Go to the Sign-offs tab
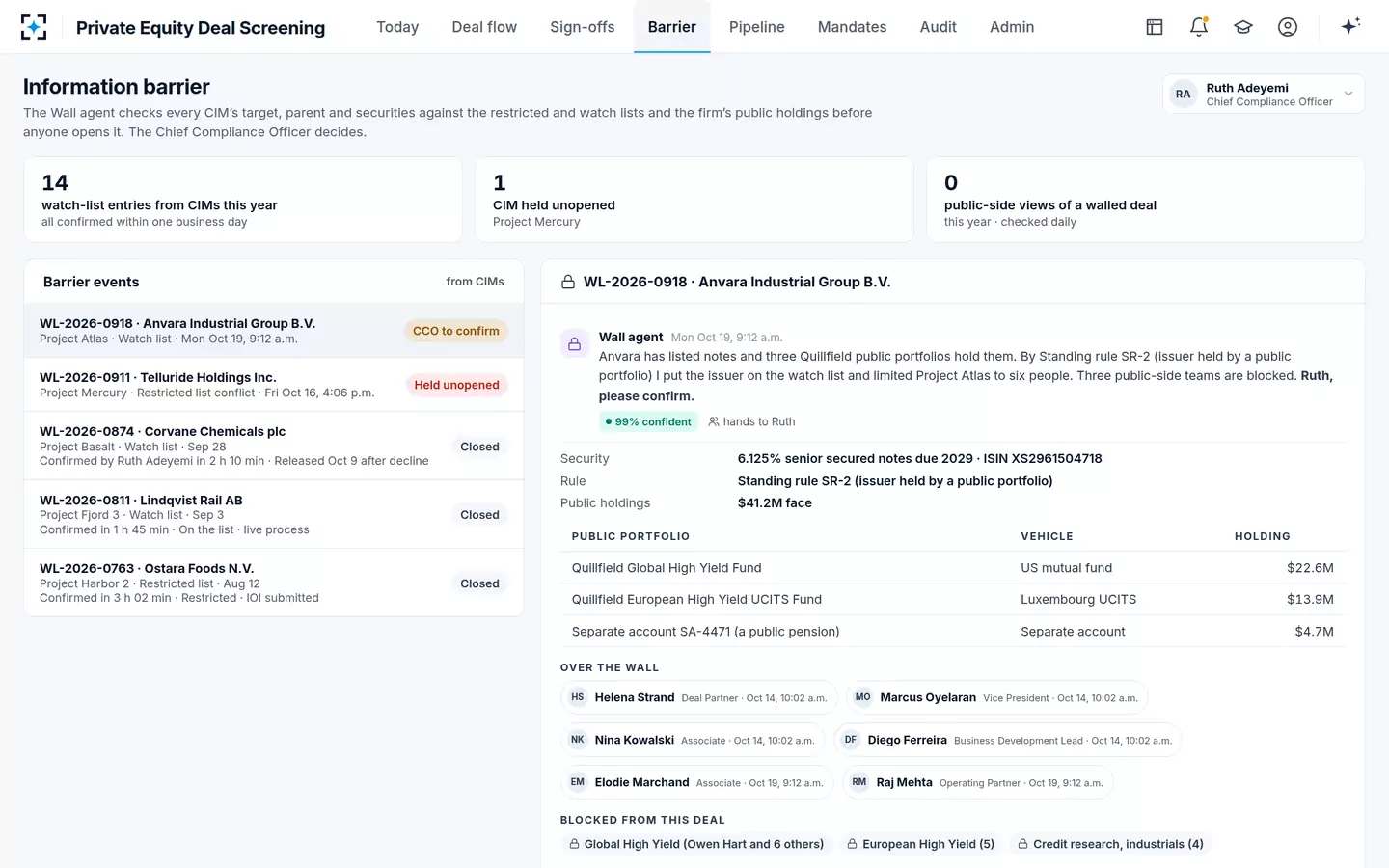Screen dimensions: 1389x868 [583, 27]
